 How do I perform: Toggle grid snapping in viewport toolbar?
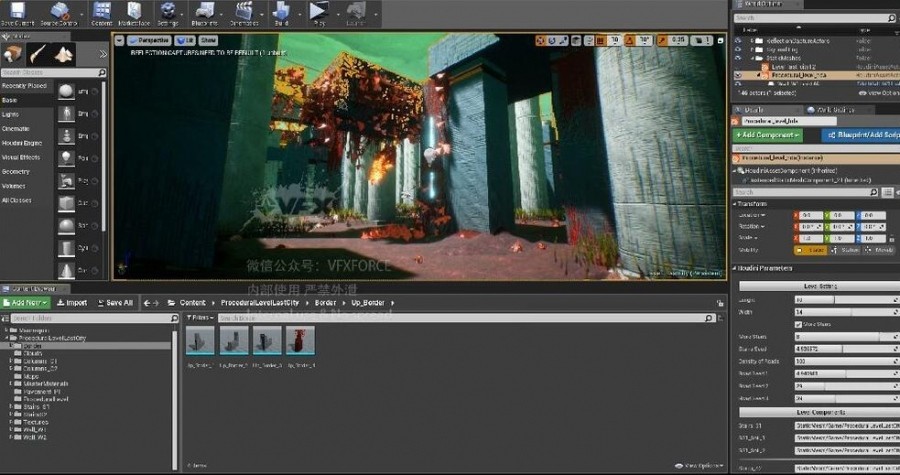pyautogui.click(x=600, y=41)
